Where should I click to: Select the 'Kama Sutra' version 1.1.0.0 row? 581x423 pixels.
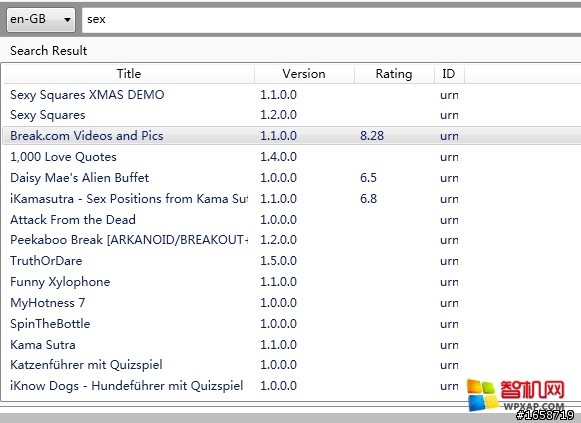click(x=292, y=345)
